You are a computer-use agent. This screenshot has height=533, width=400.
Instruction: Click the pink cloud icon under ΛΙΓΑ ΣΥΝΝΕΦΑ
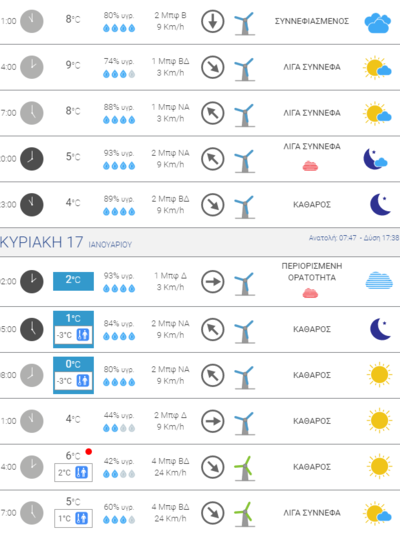click(310, 166)
